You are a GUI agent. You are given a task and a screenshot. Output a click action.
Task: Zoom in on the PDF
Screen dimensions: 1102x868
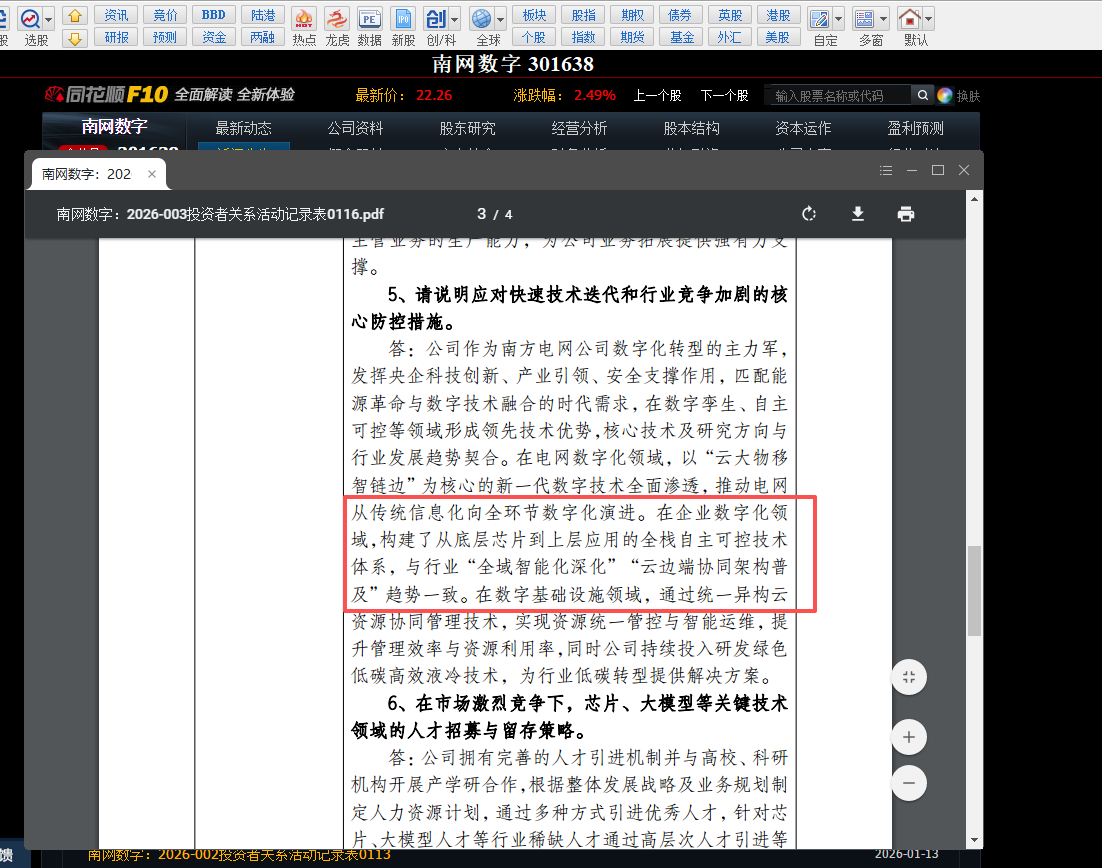click(909, 737)
